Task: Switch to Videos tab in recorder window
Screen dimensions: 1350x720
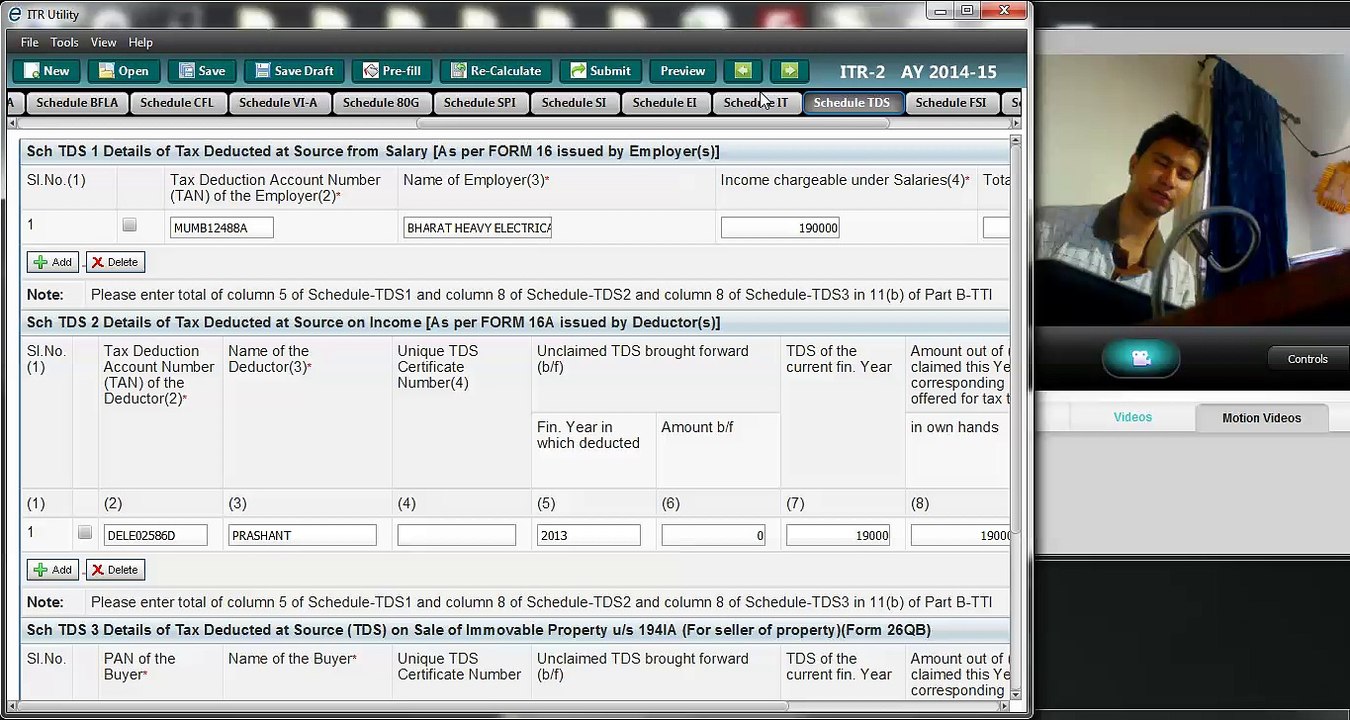Action: (1132, 418)
